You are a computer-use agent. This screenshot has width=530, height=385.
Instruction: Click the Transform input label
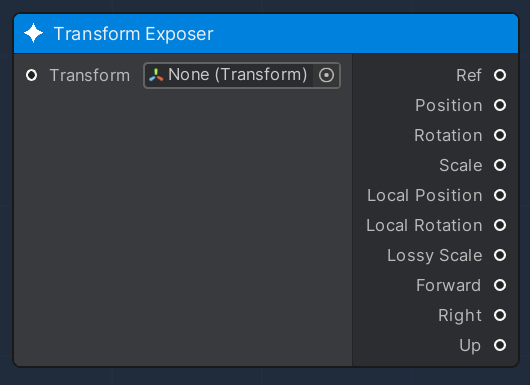pos(90,75)
